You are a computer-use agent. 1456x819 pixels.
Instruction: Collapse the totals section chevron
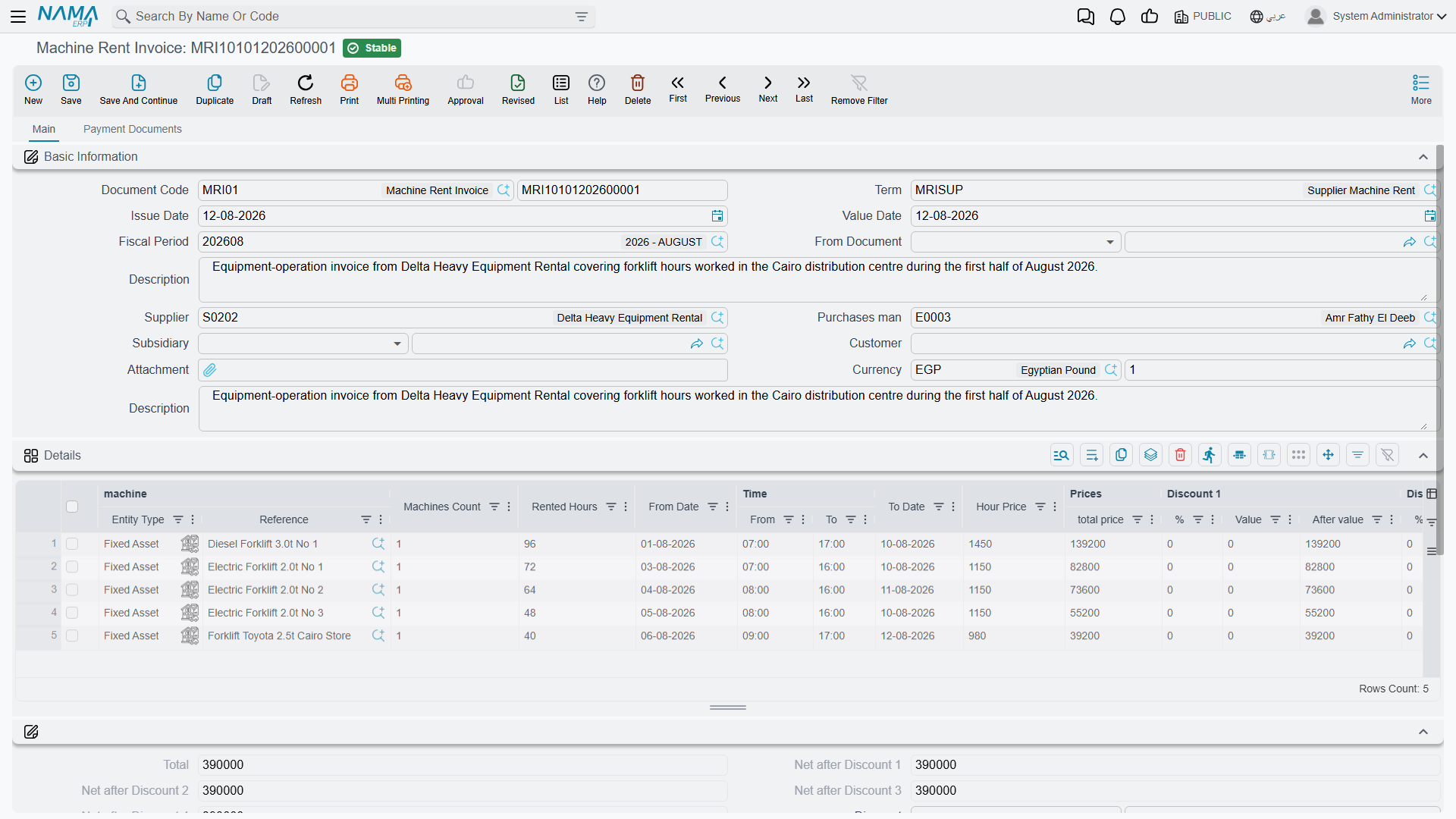point(1423,732)
